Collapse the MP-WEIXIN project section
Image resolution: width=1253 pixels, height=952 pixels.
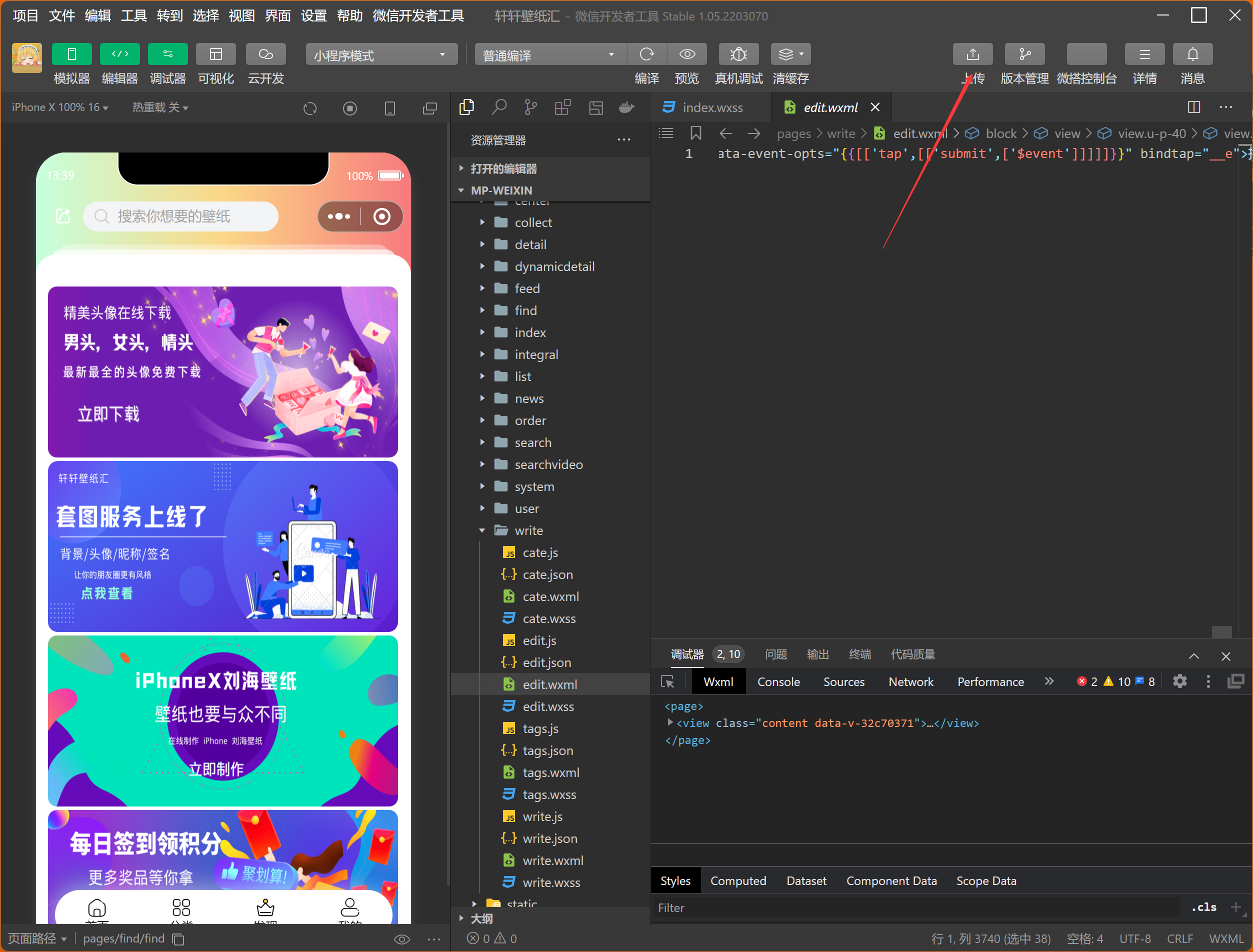(x=551, y=190)
